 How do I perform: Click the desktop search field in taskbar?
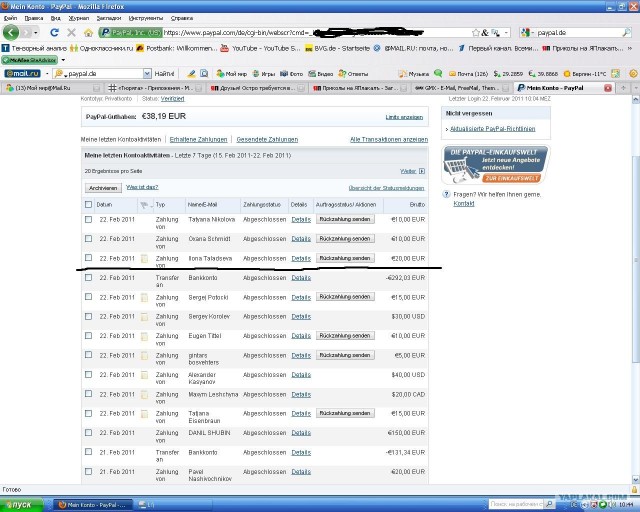516,504
